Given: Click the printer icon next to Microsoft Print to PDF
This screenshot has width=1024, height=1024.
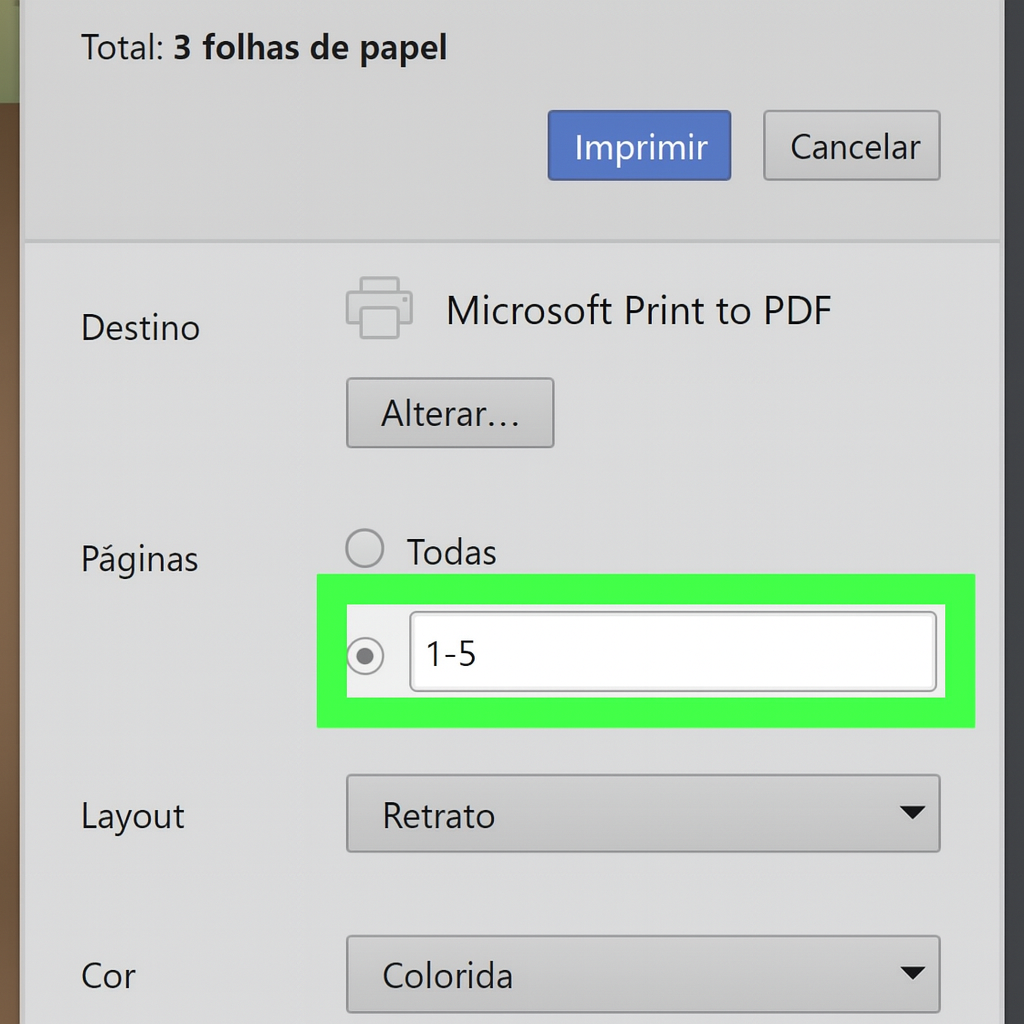Looking at the screenshot, I should [x=379, y=308].
